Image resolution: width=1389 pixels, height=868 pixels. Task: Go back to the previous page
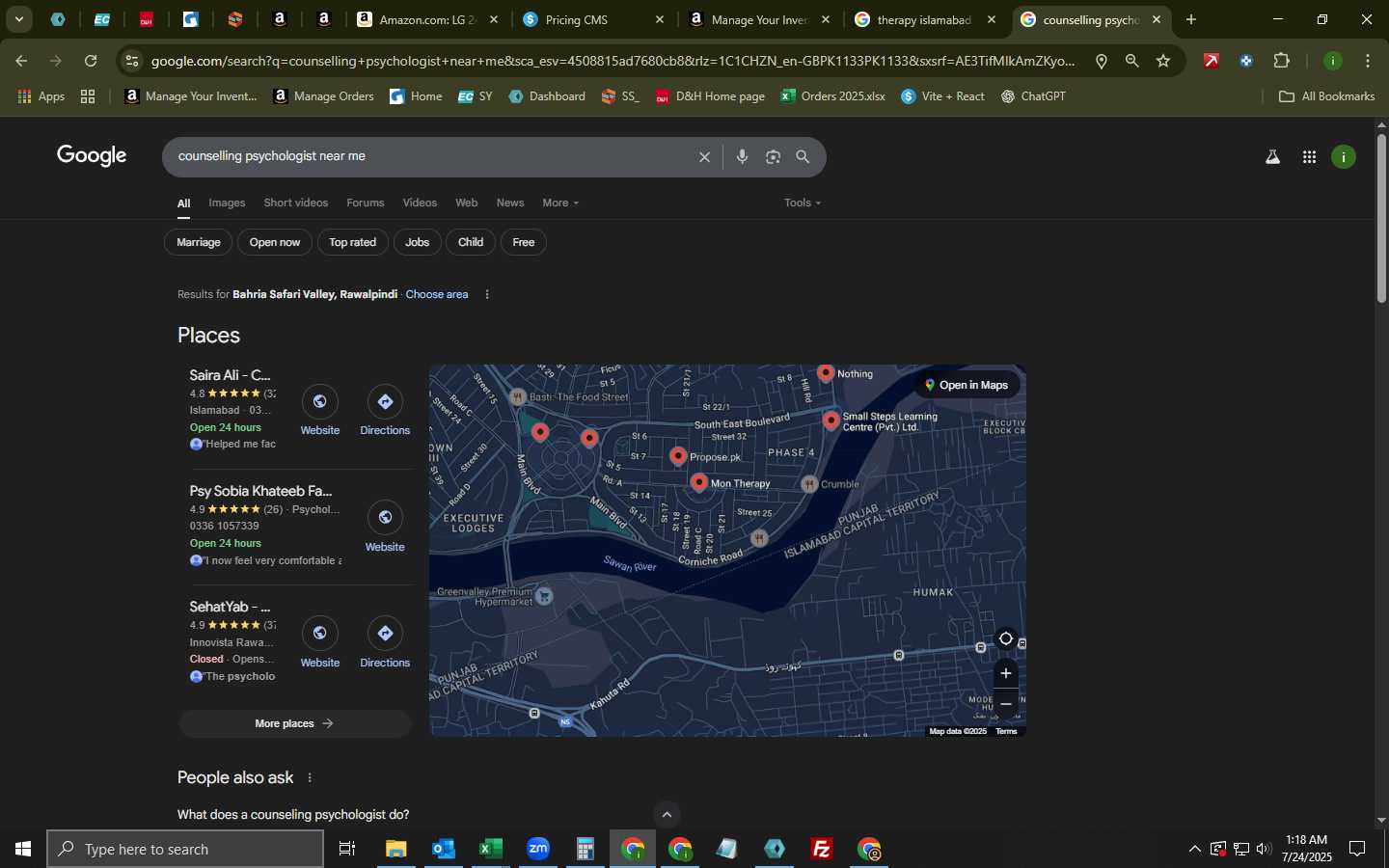click(21, 61)
